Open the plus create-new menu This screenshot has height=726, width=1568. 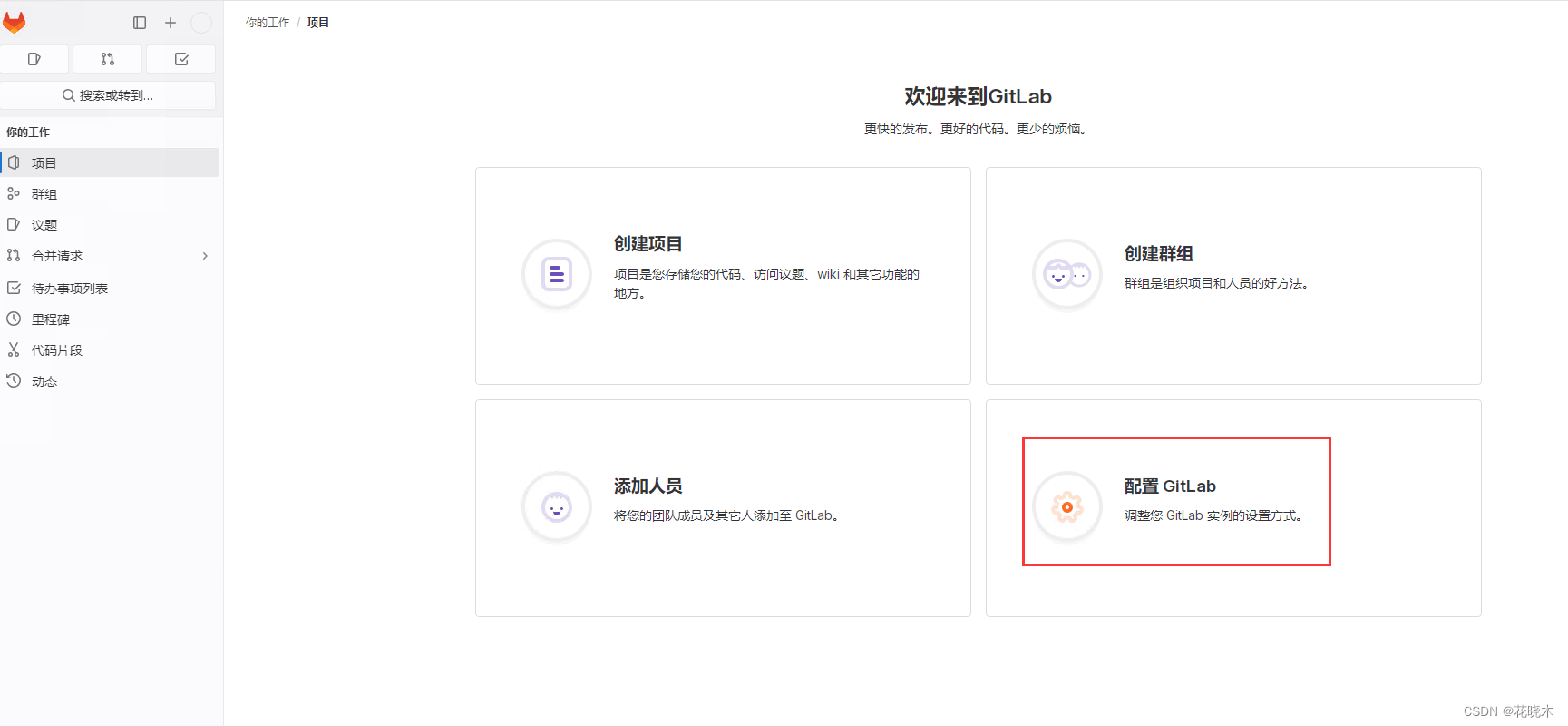pyautogui.click(x=170, y=23)
